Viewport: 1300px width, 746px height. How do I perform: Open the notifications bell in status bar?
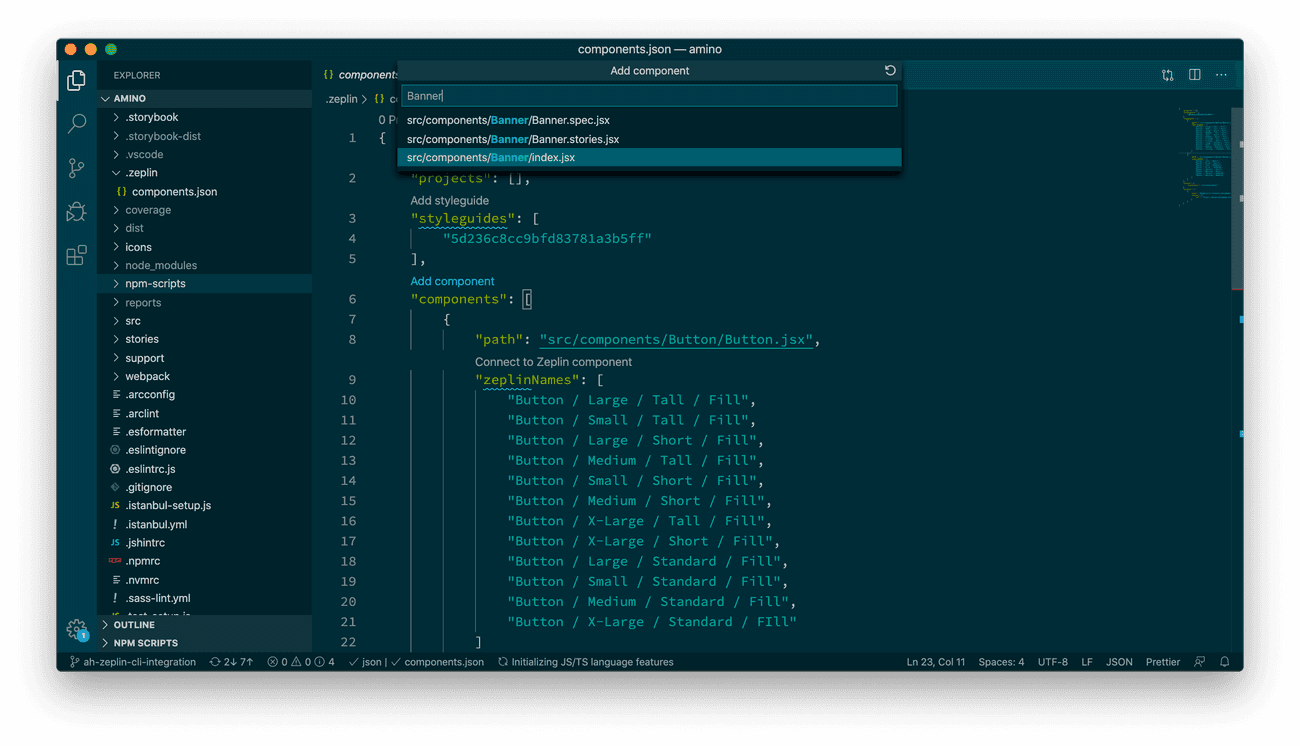click(x=1224, y=662)
